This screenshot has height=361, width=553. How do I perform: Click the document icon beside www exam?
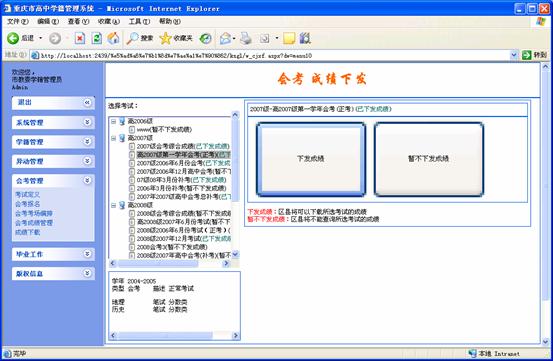pyautogui.click(x=132, y=129)
